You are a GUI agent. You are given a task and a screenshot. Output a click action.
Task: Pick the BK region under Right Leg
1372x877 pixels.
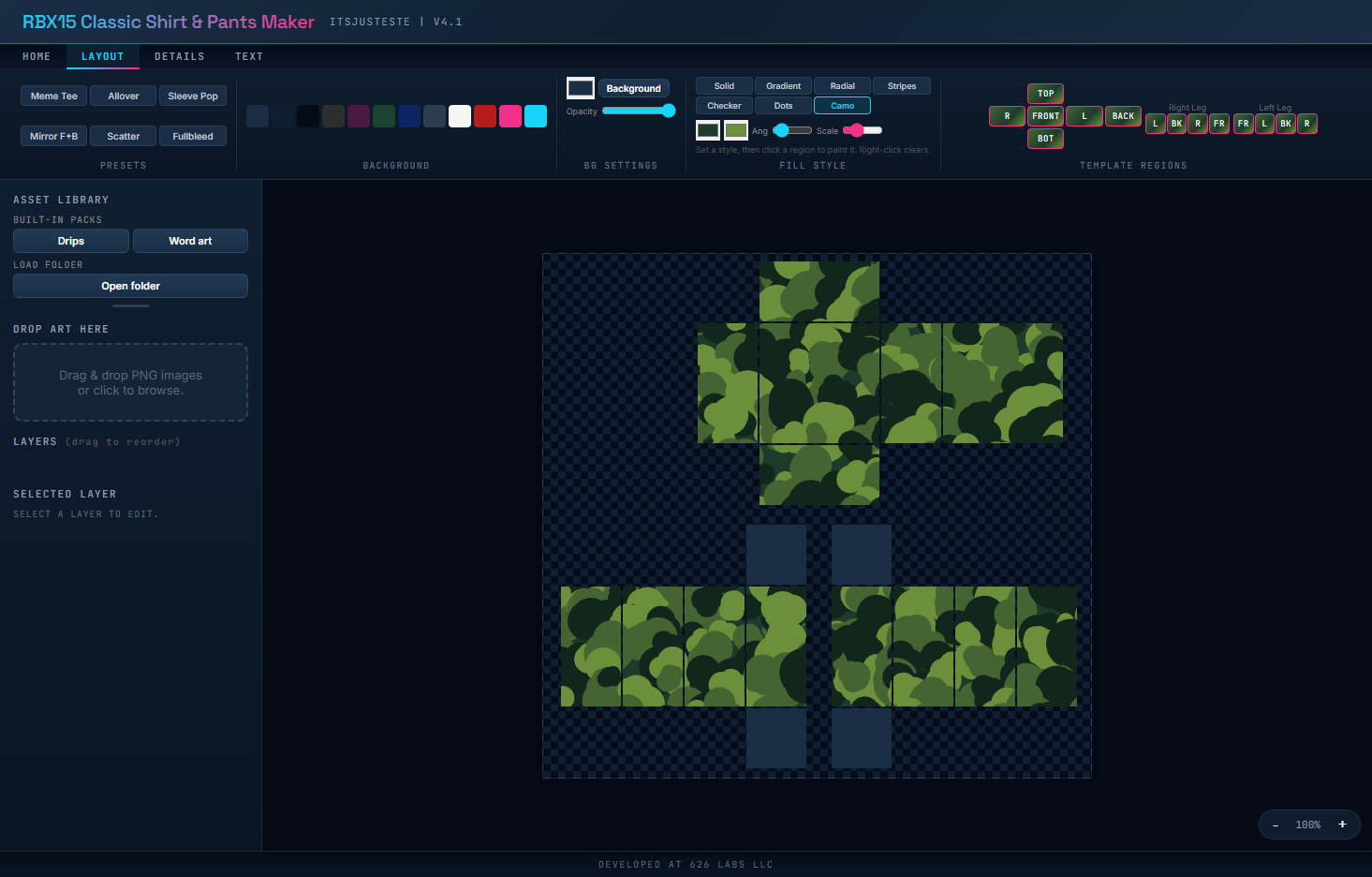pyautogui.click(x=1176, y=124)
